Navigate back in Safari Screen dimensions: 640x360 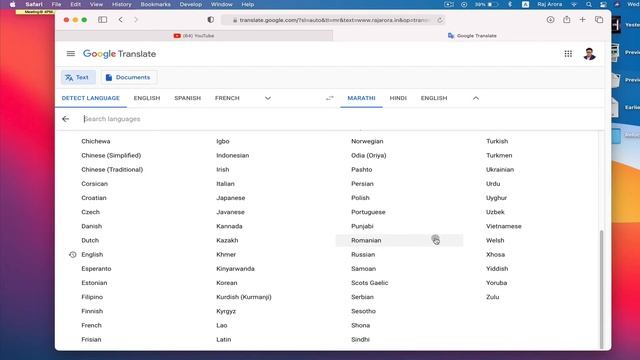[120, 20]
